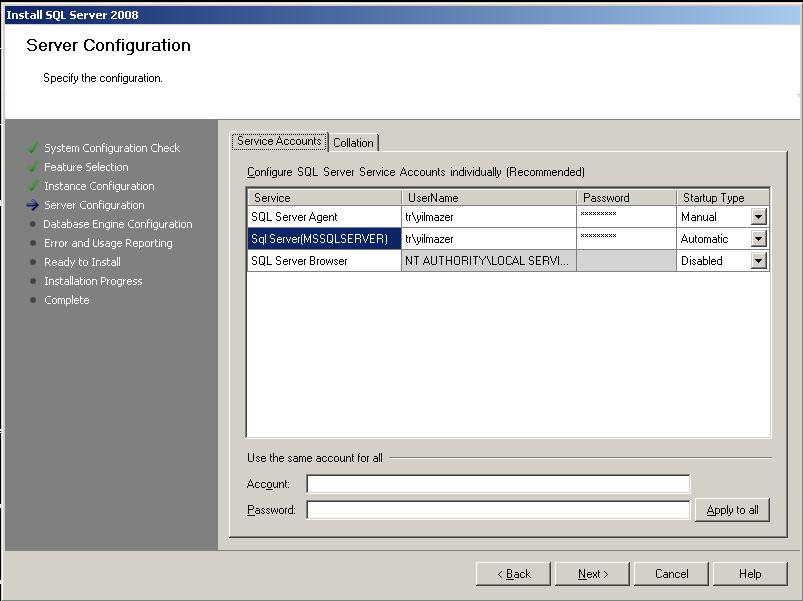Open Help for Server Configuration
The height and width of the screenshot is (601, 803).
coord(750,574)
